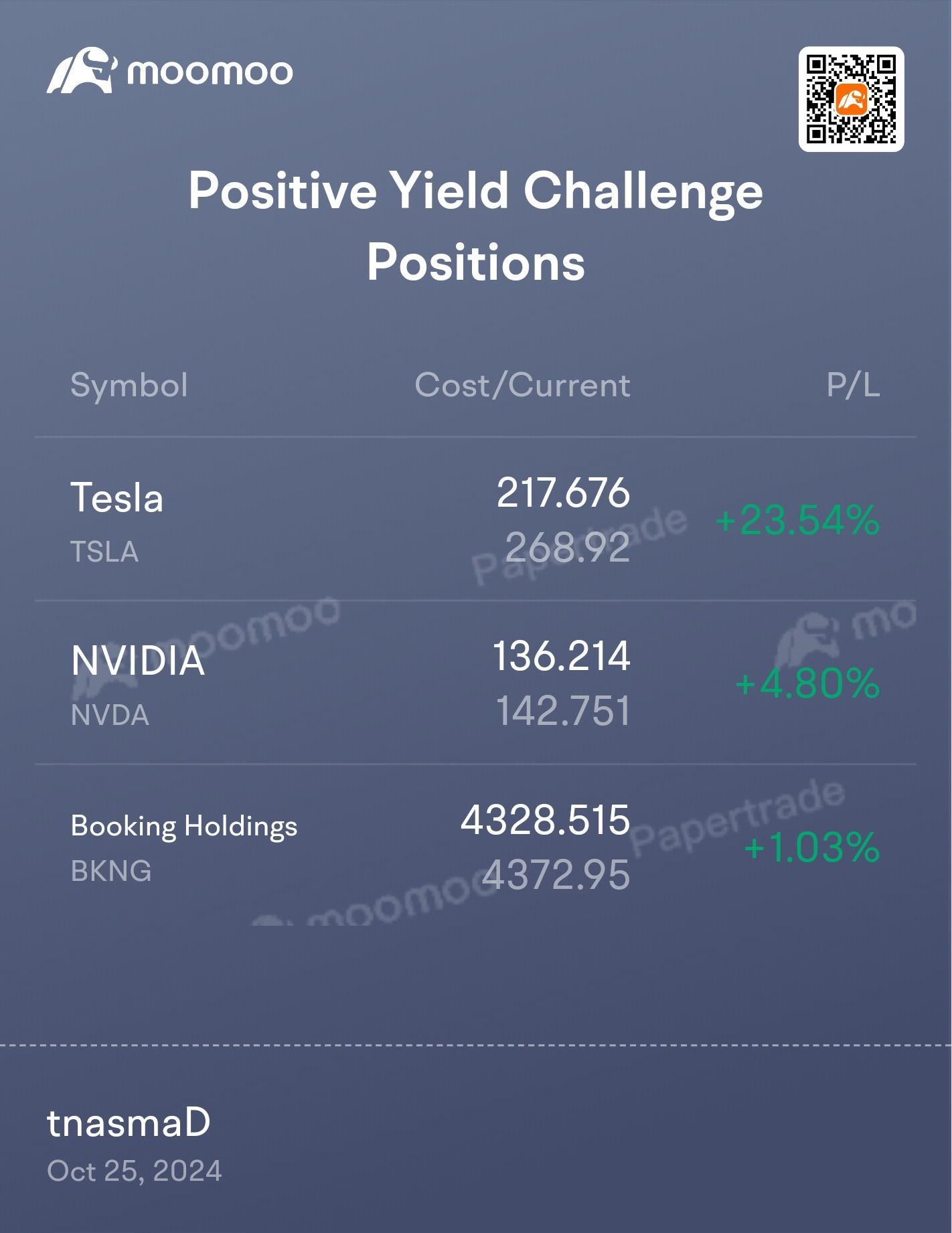Open the NVIDIA position row
The image size is (952, 1233).
[475, 683]
